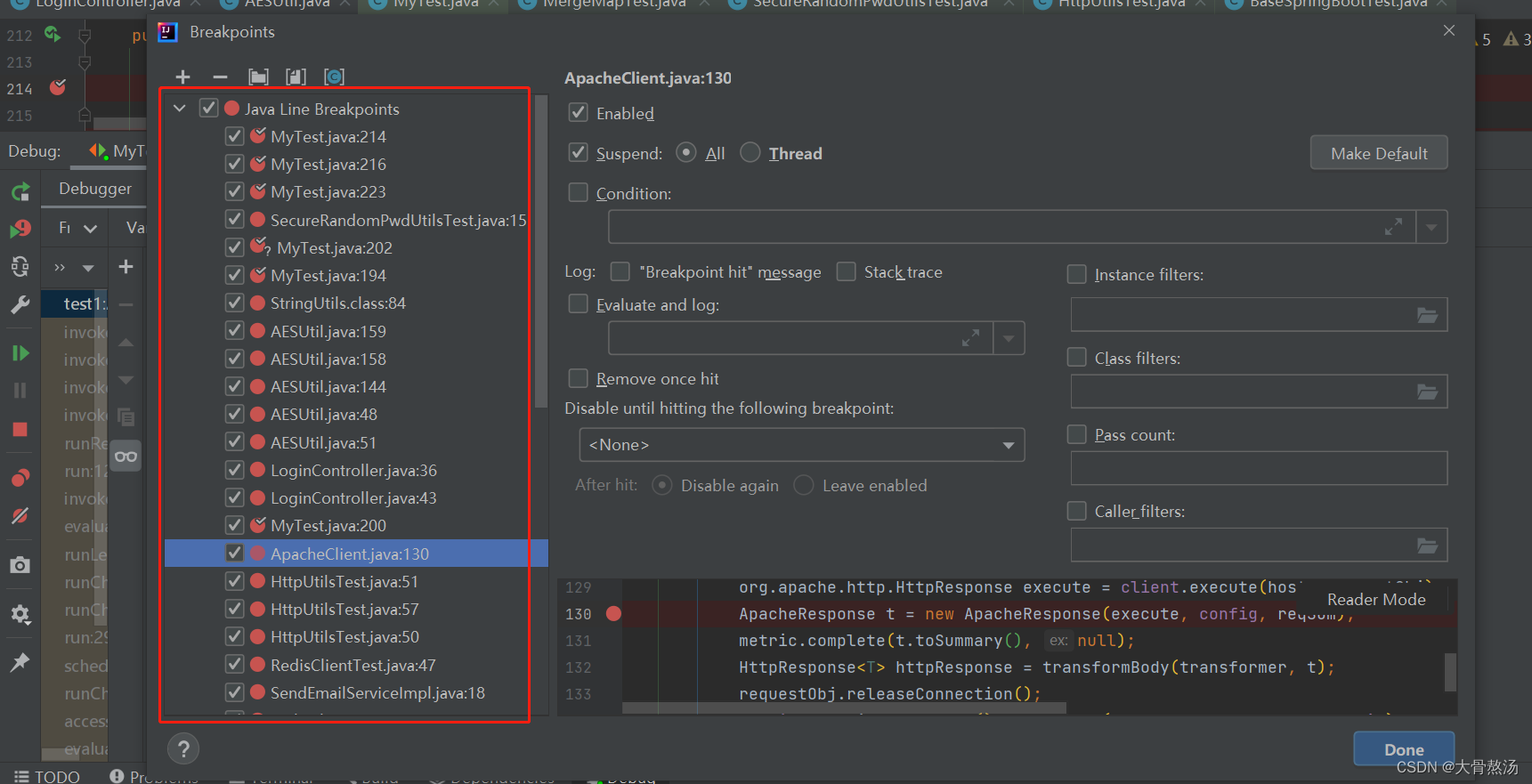This screenshot has width=1532, height=784.
Task: Open the <None> breakpoint dependency dropdown
Action: 801,445
